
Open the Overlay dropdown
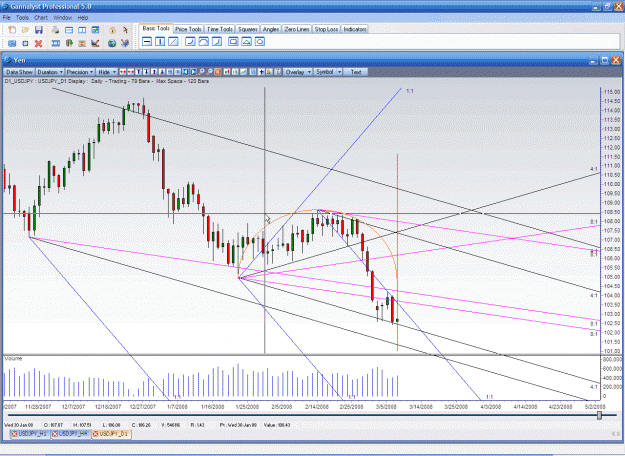(298, 72)
